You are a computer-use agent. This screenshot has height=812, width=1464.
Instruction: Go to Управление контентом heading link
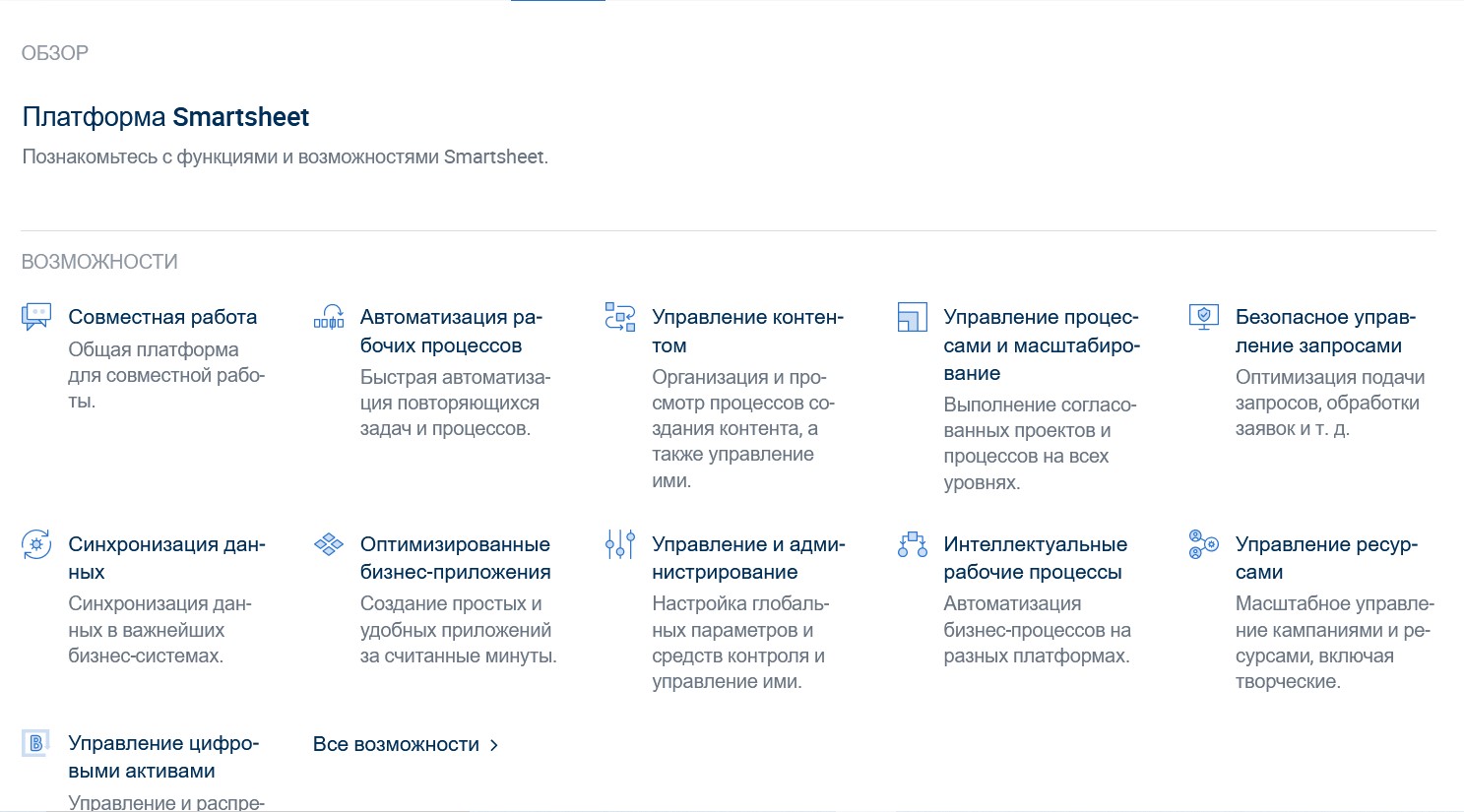pyautogui.click(x=747, y=331)
